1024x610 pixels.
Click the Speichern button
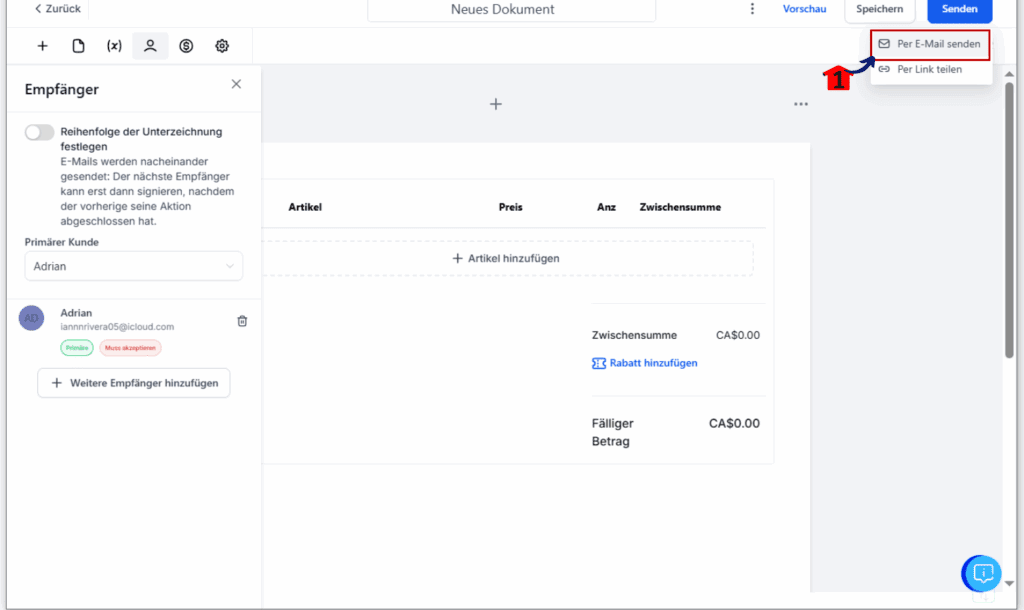coord(880,9)
